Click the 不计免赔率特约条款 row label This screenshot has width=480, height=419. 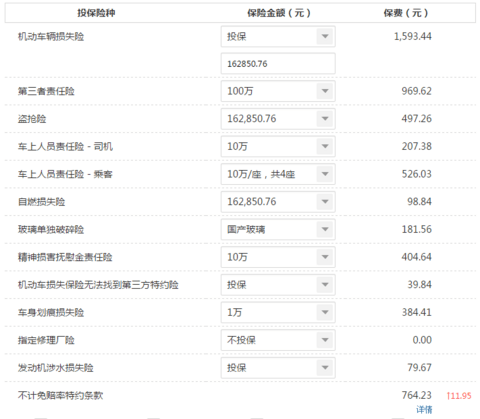pyautogui.click(x=60, y=396)
